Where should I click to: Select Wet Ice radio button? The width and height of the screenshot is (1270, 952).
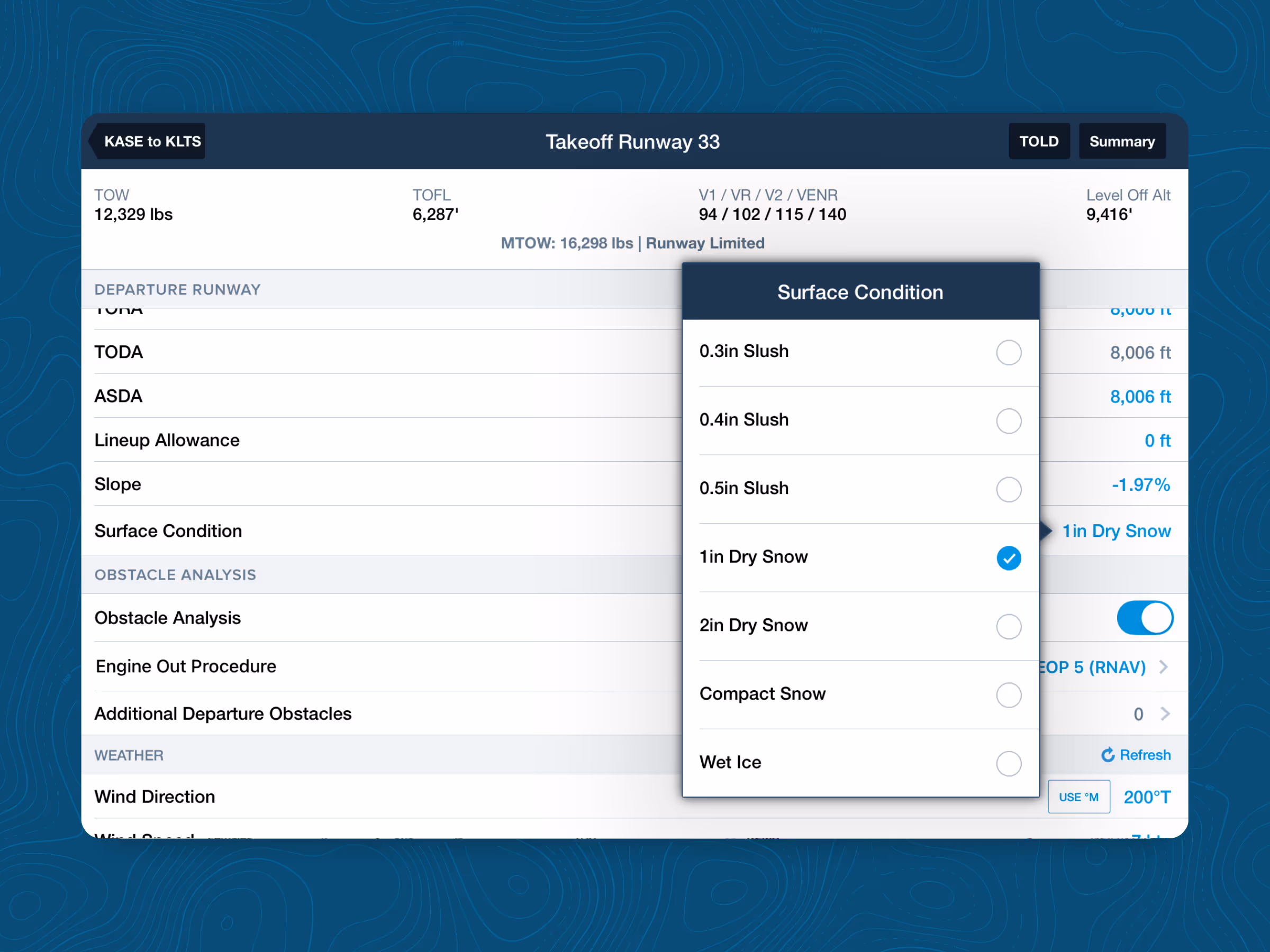click(x=1008, y=763)
